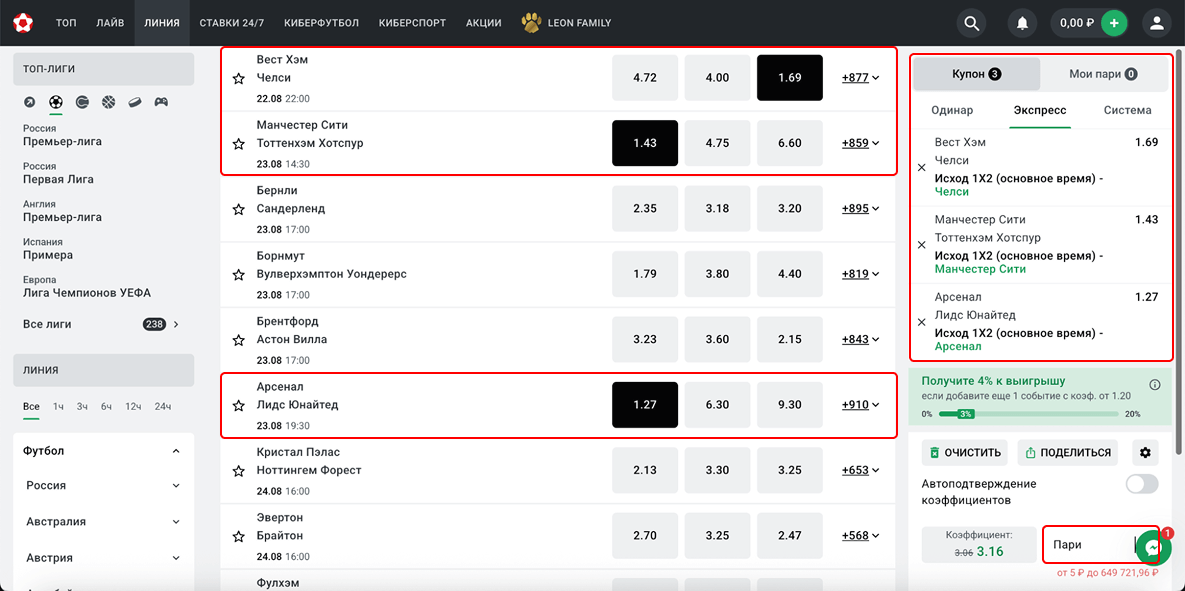Open the АКЦИИ promotions tab
The image size is (1185, 591).
coord(484,23)
